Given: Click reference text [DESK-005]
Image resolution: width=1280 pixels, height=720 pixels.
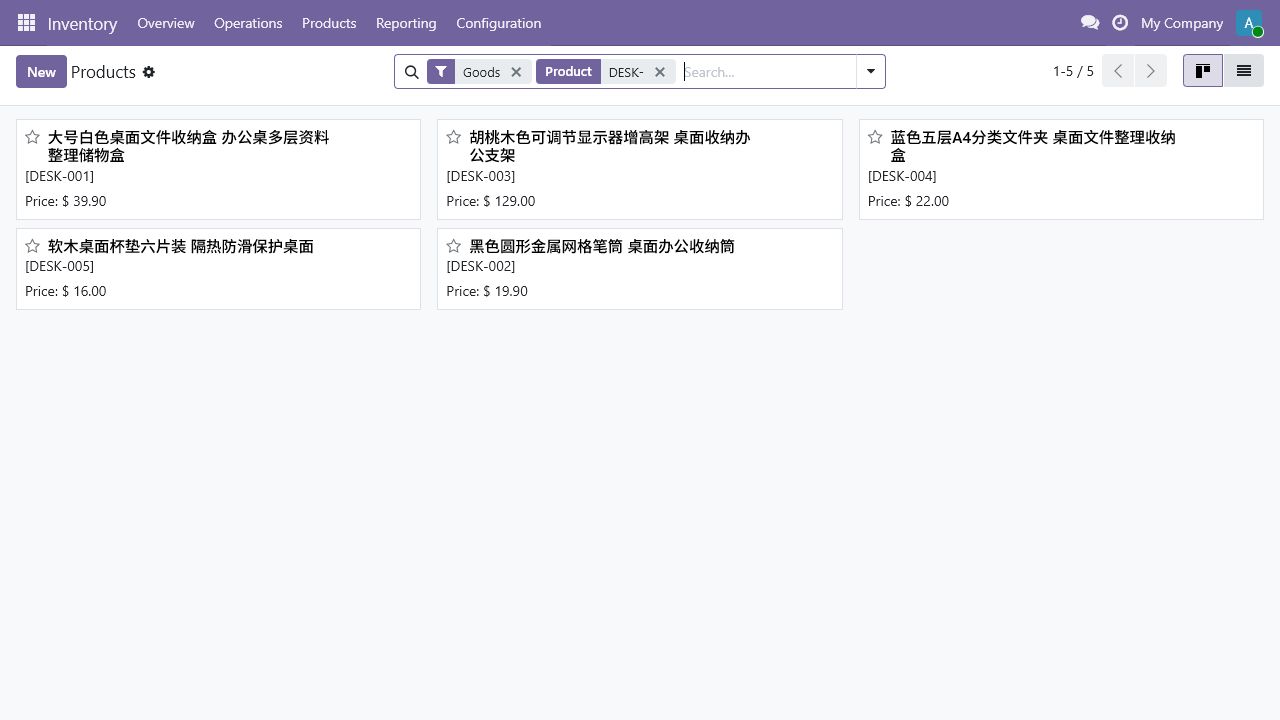Looking at the screenshot, I should [59, 266].
